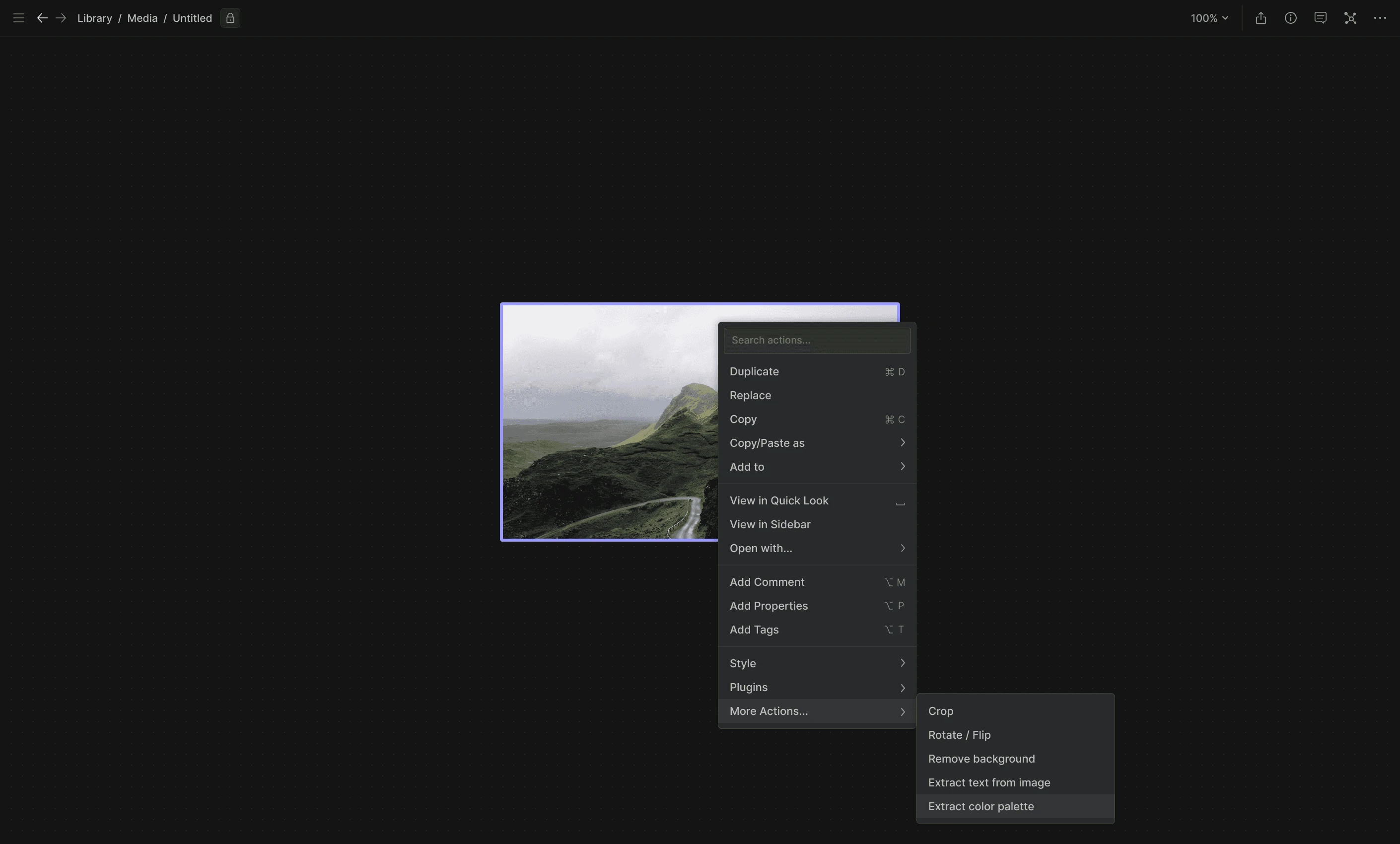Select the mountain landscape image
This screenshot has height=844, width=1400.
coord(609,422)
